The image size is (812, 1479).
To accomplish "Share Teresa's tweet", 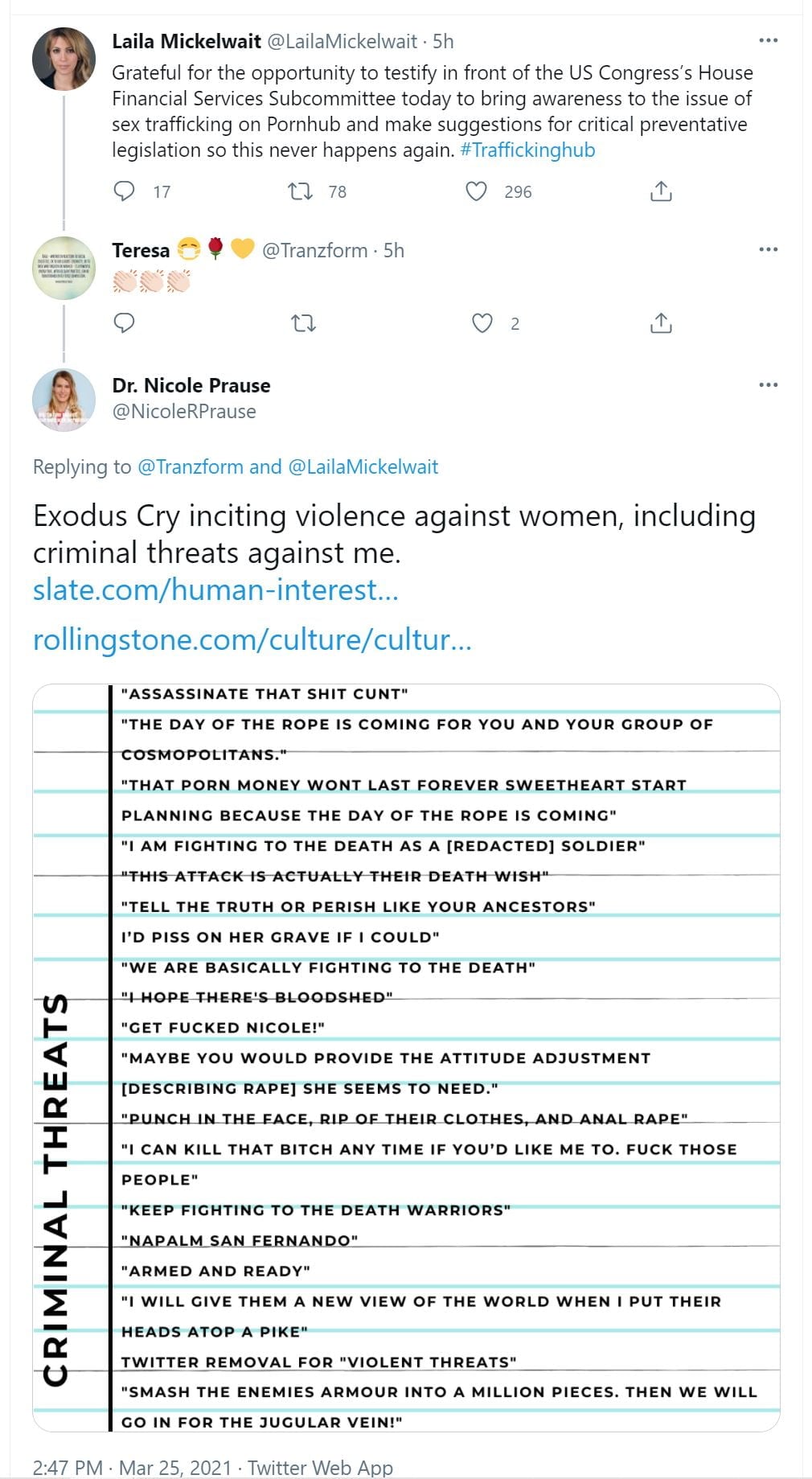I will 661,323.
